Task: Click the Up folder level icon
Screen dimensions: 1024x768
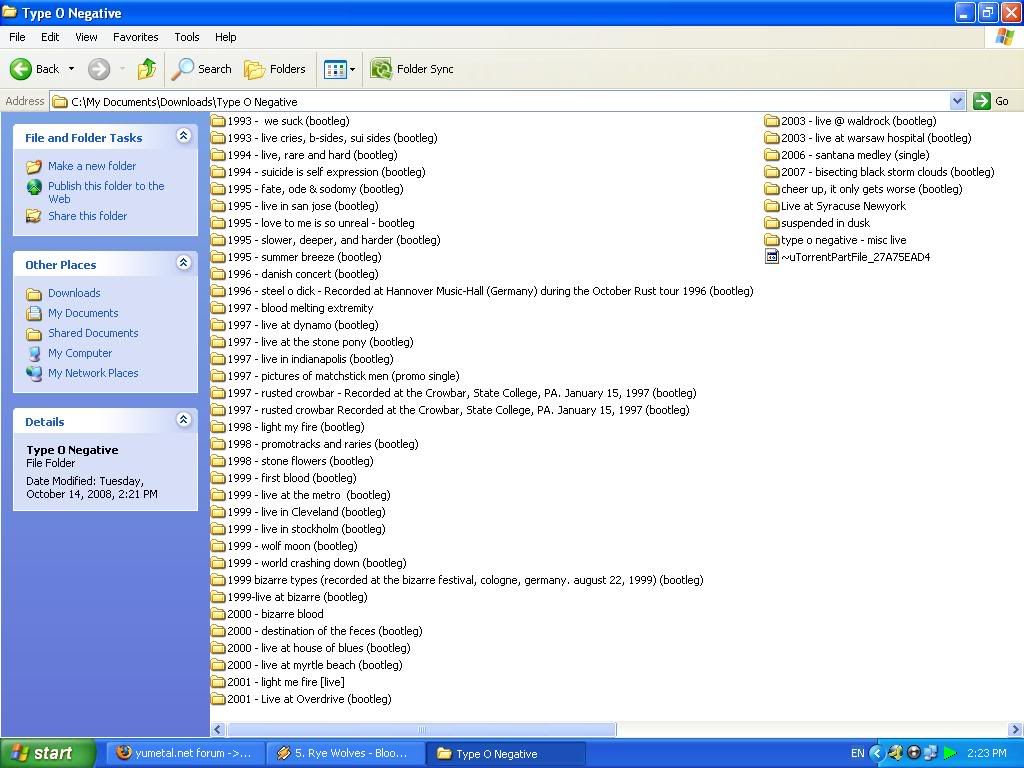Action: click(147, 69)
